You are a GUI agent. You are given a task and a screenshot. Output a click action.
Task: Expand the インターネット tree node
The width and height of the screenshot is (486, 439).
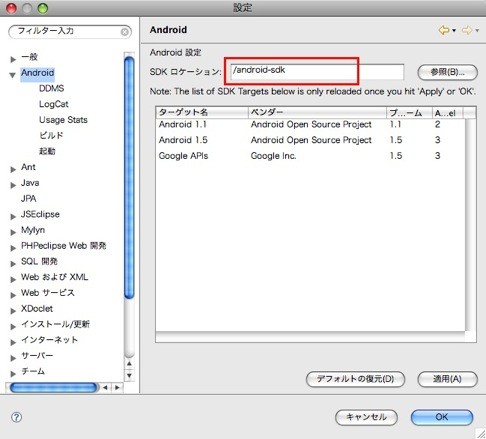[x=13, y=342]
